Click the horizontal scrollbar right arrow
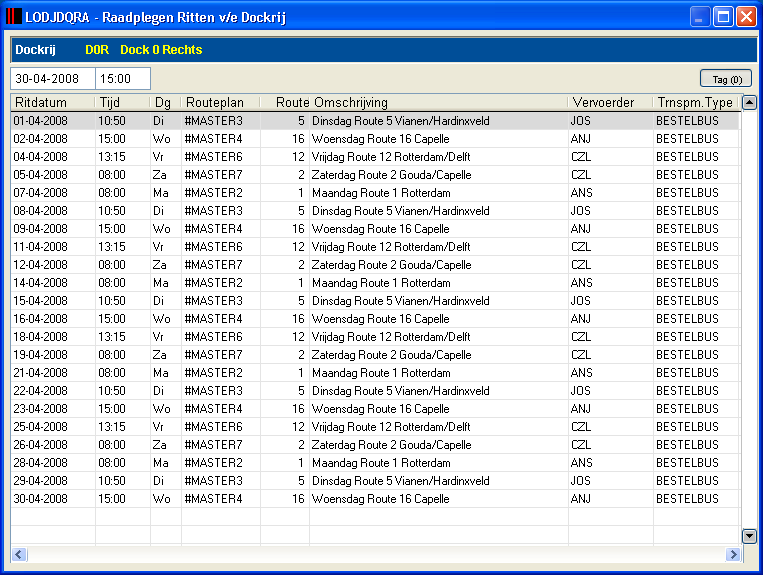Viewport: 763px width, 575px height. click(x=733, y=554)
